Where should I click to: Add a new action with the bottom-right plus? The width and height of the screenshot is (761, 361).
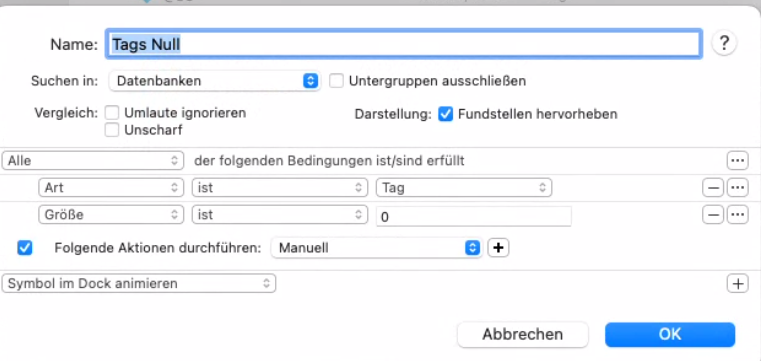737,283
